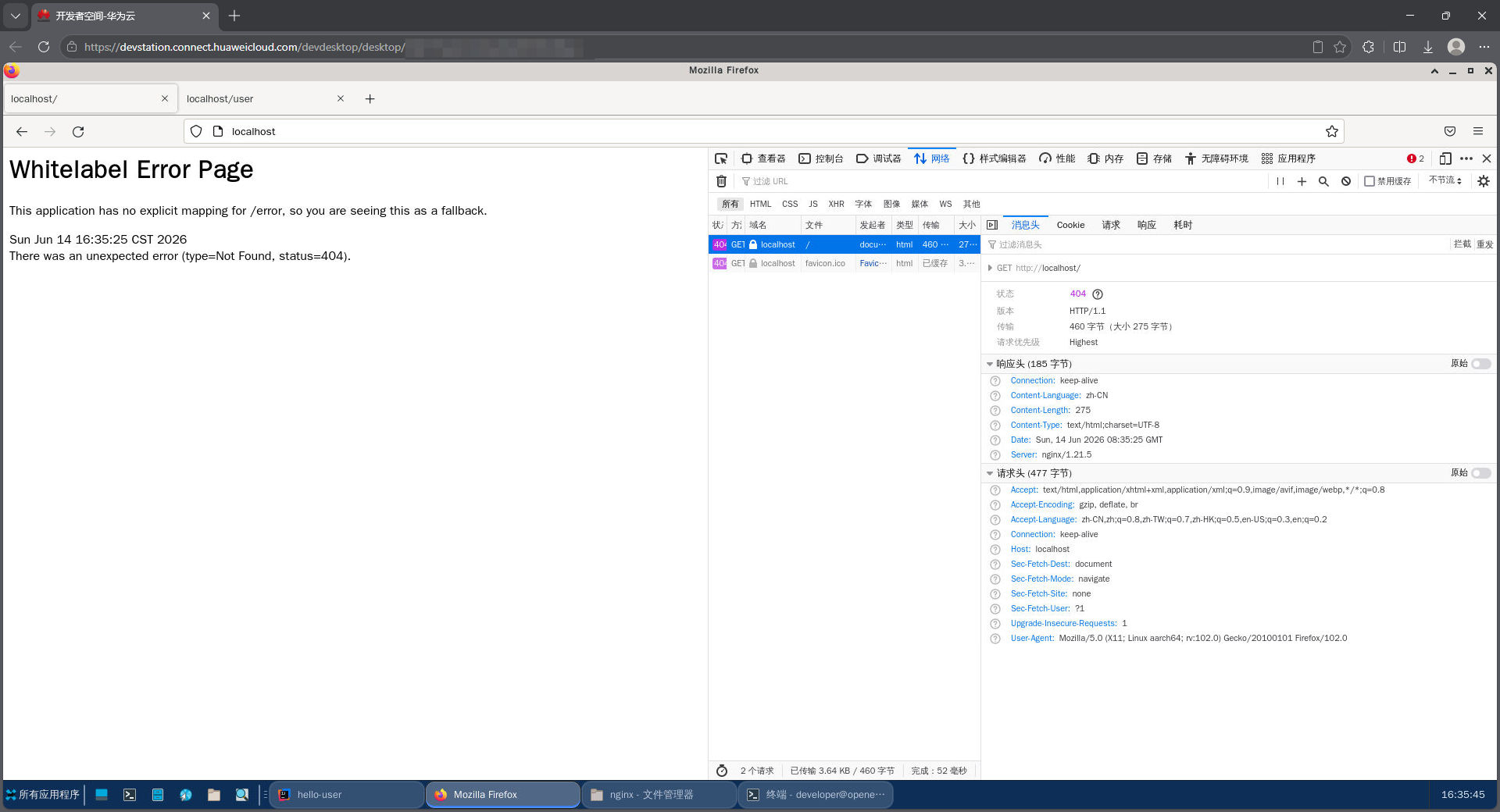Image resolution: width=1500 pixels, height=812 pixels.
Task: Switch to the Cookie details tab
Action: click(1070, 225)
